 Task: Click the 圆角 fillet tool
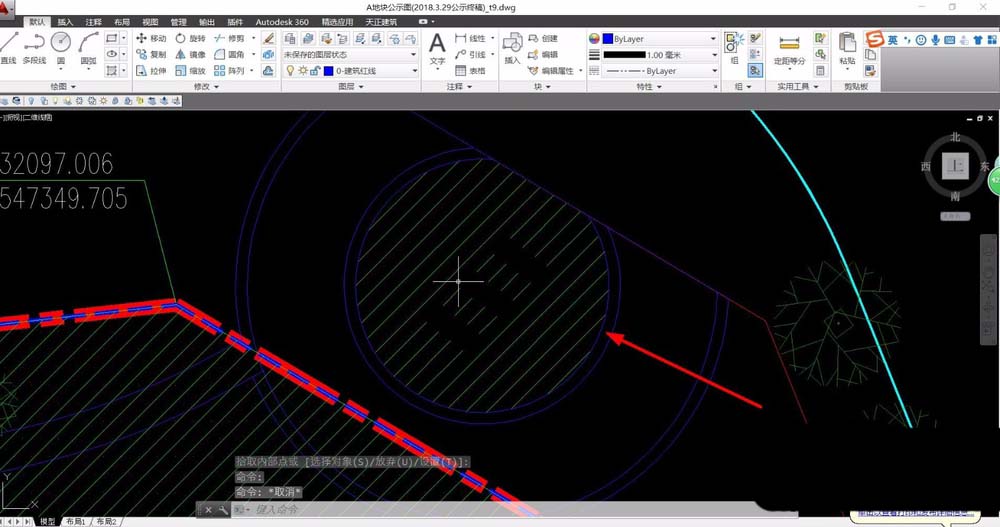(230, 54)
